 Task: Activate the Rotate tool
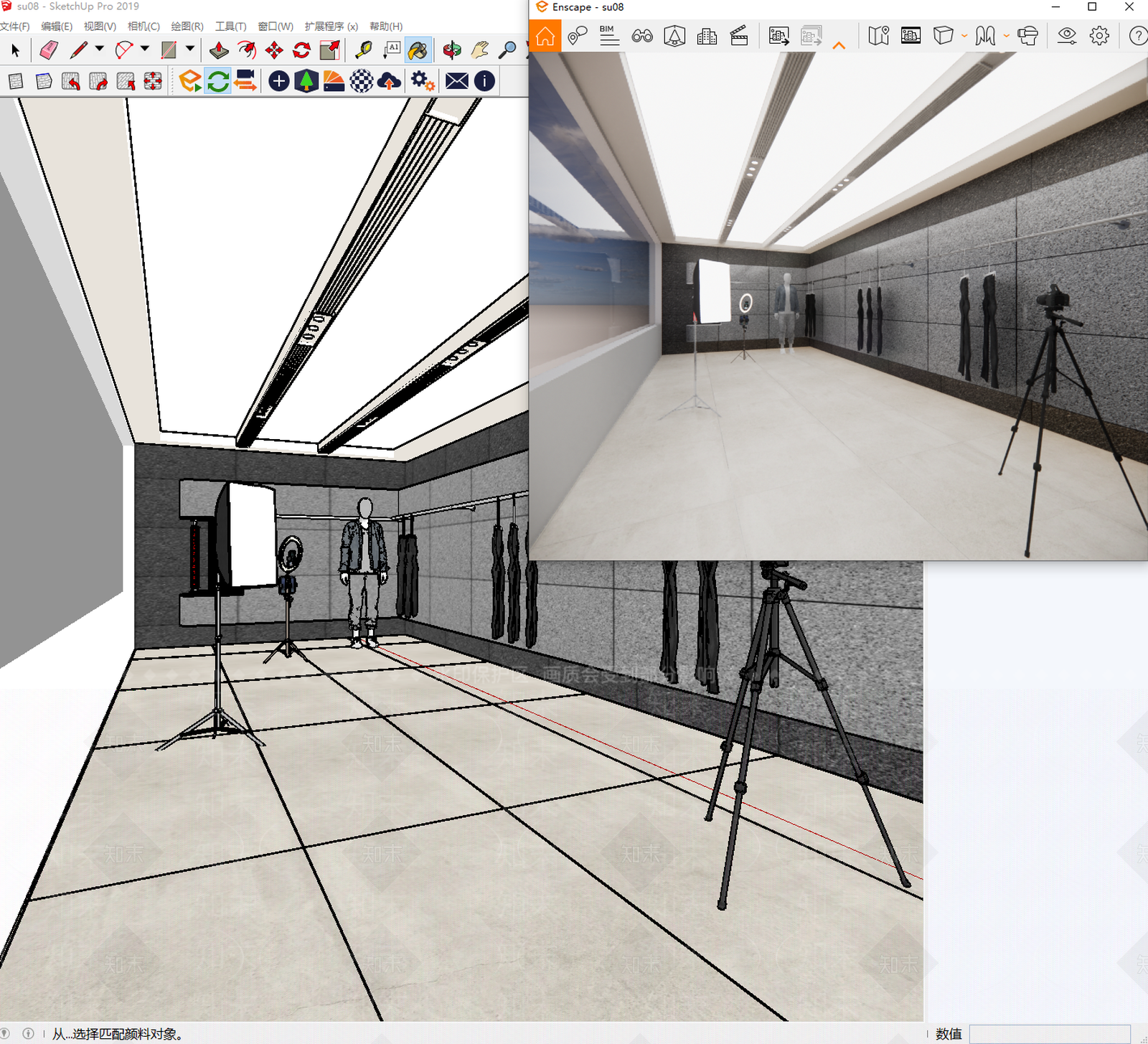tap(301, 50)
